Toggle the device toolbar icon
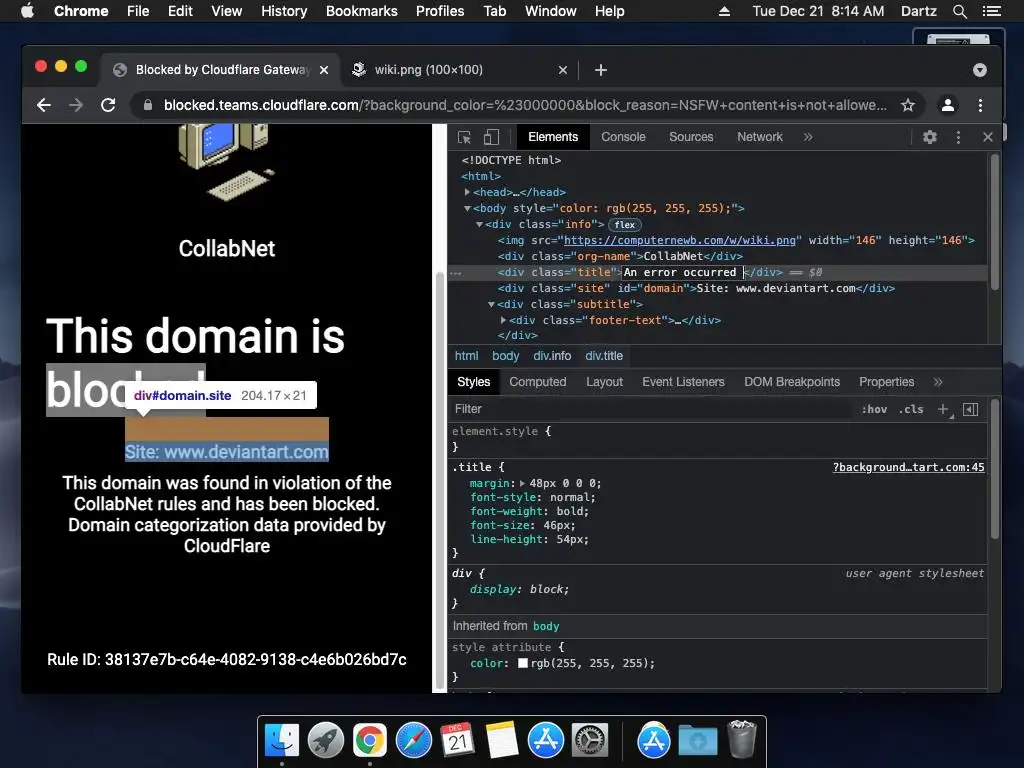Image resolution: width=1024 pixels, height=768 pixels. (x=491, y=137)
